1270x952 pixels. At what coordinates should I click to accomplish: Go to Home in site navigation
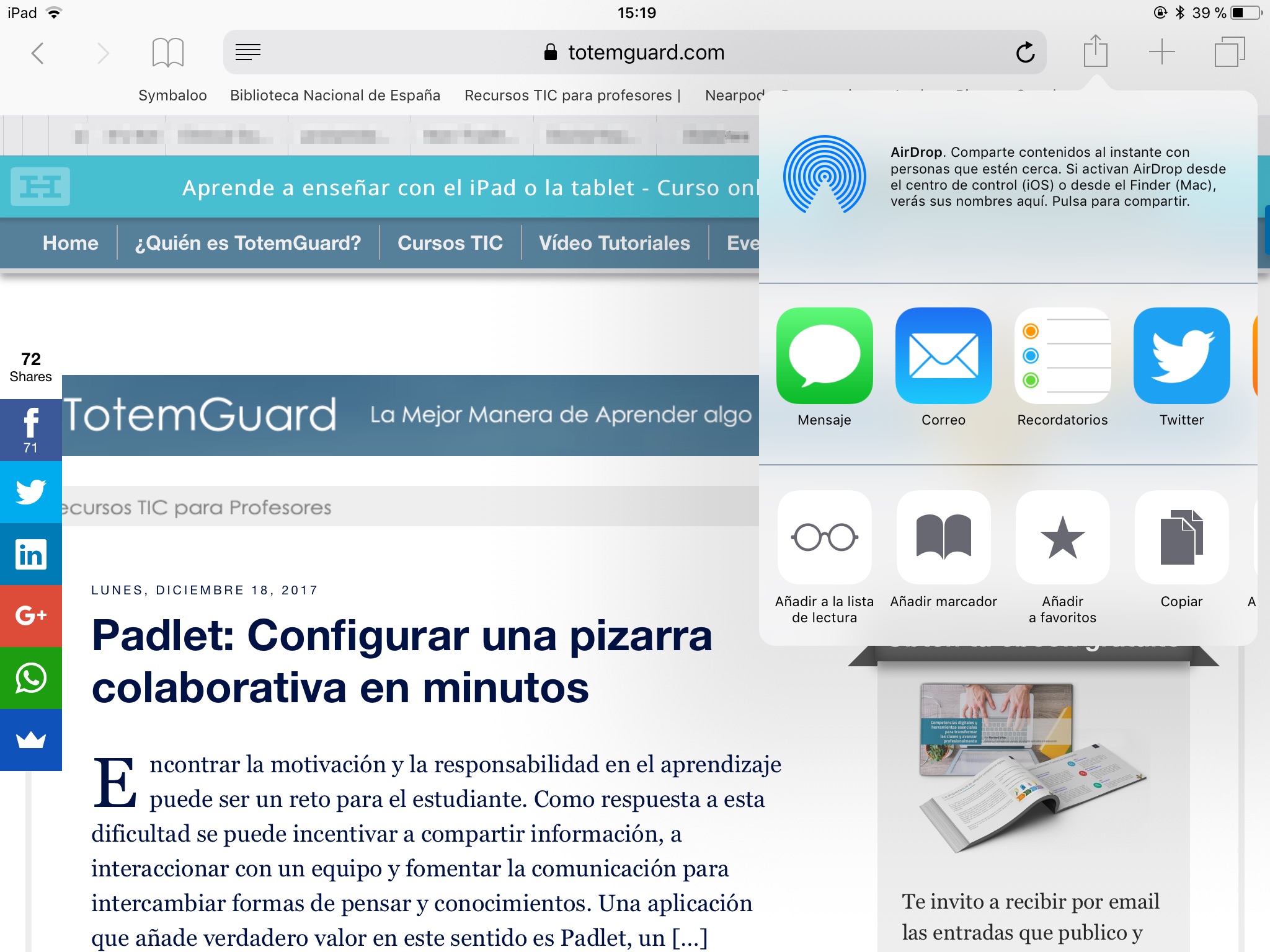(x=71, y=243)
